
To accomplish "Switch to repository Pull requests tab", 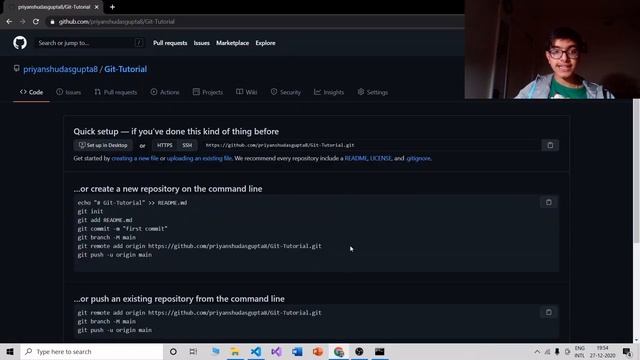I will pyautogui.click(x=116, y=92).
